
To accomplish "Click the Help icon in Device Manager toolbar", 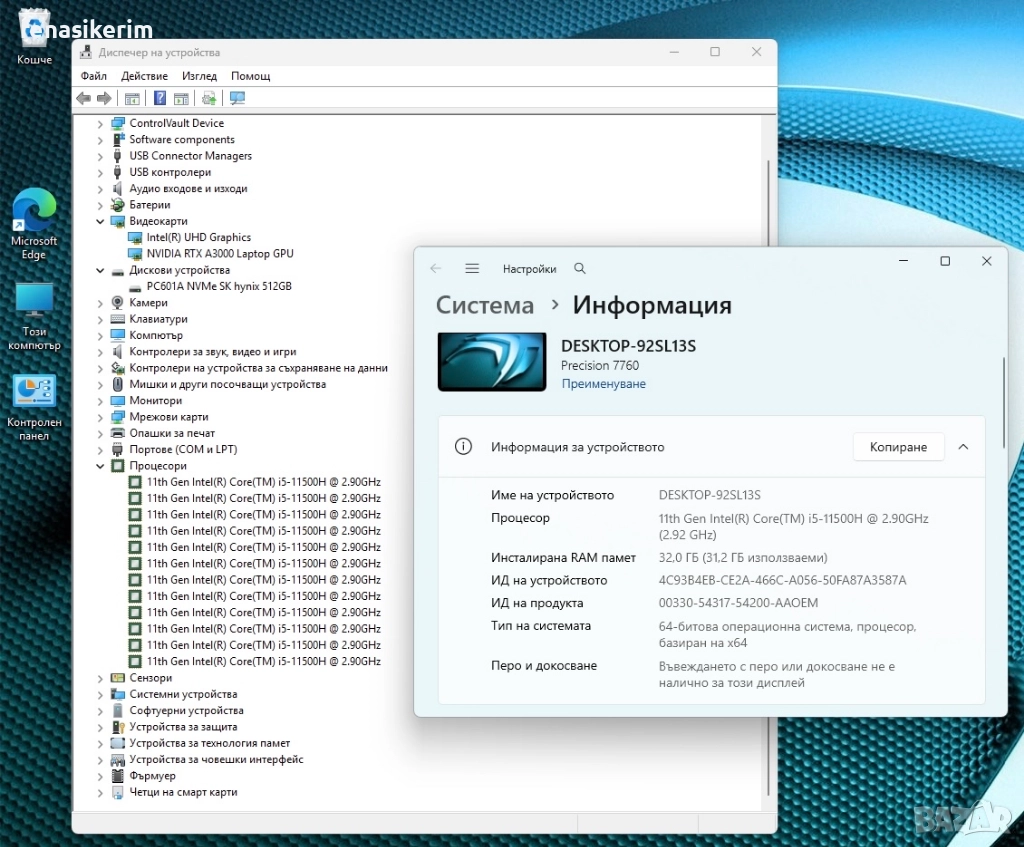I will point(159,98).
